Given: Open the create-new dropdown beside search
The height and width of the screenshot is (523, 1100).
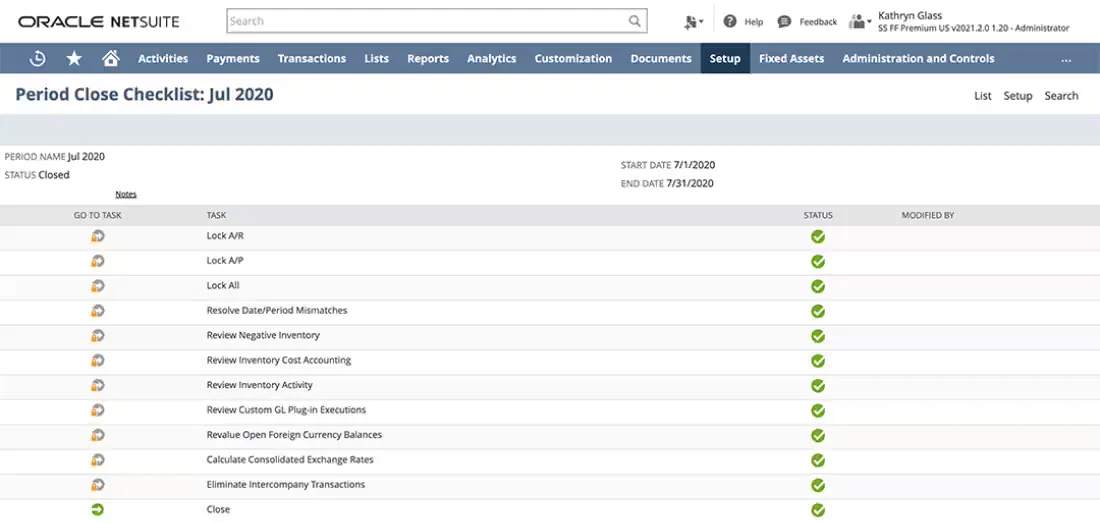Looking at the screenshot, I should coord(694,22).
